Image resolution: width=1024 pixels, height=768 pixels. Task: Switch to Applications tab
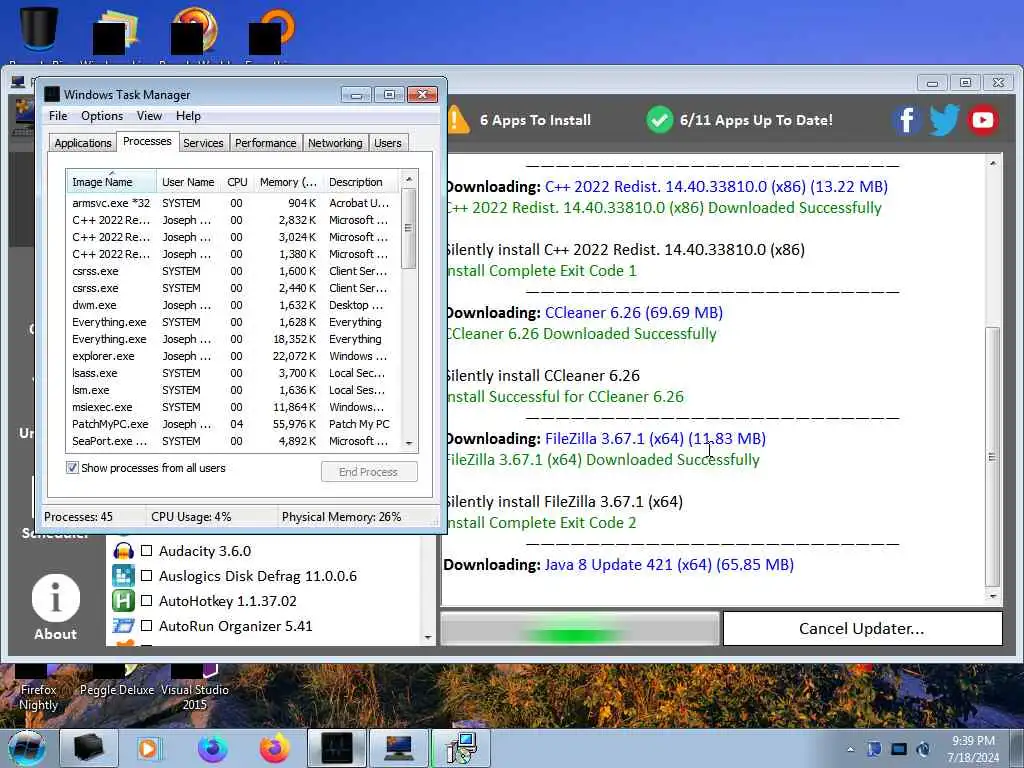coord(82,143)
